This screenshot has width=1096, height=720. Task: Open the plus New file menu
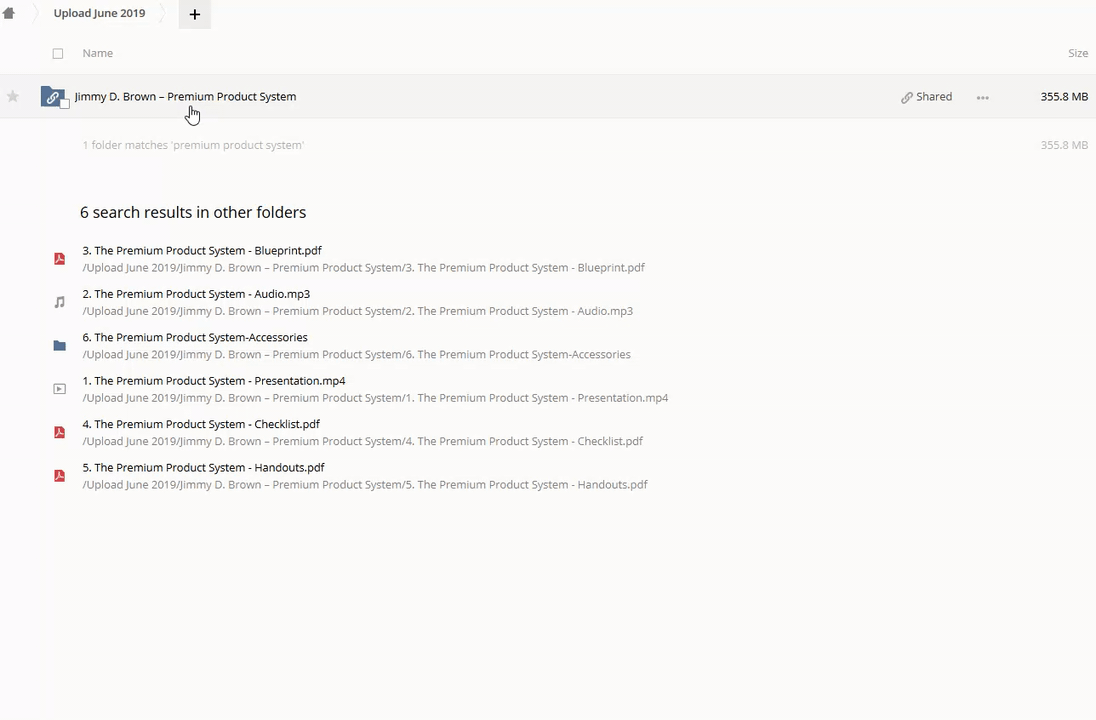(x=195, y=14)
